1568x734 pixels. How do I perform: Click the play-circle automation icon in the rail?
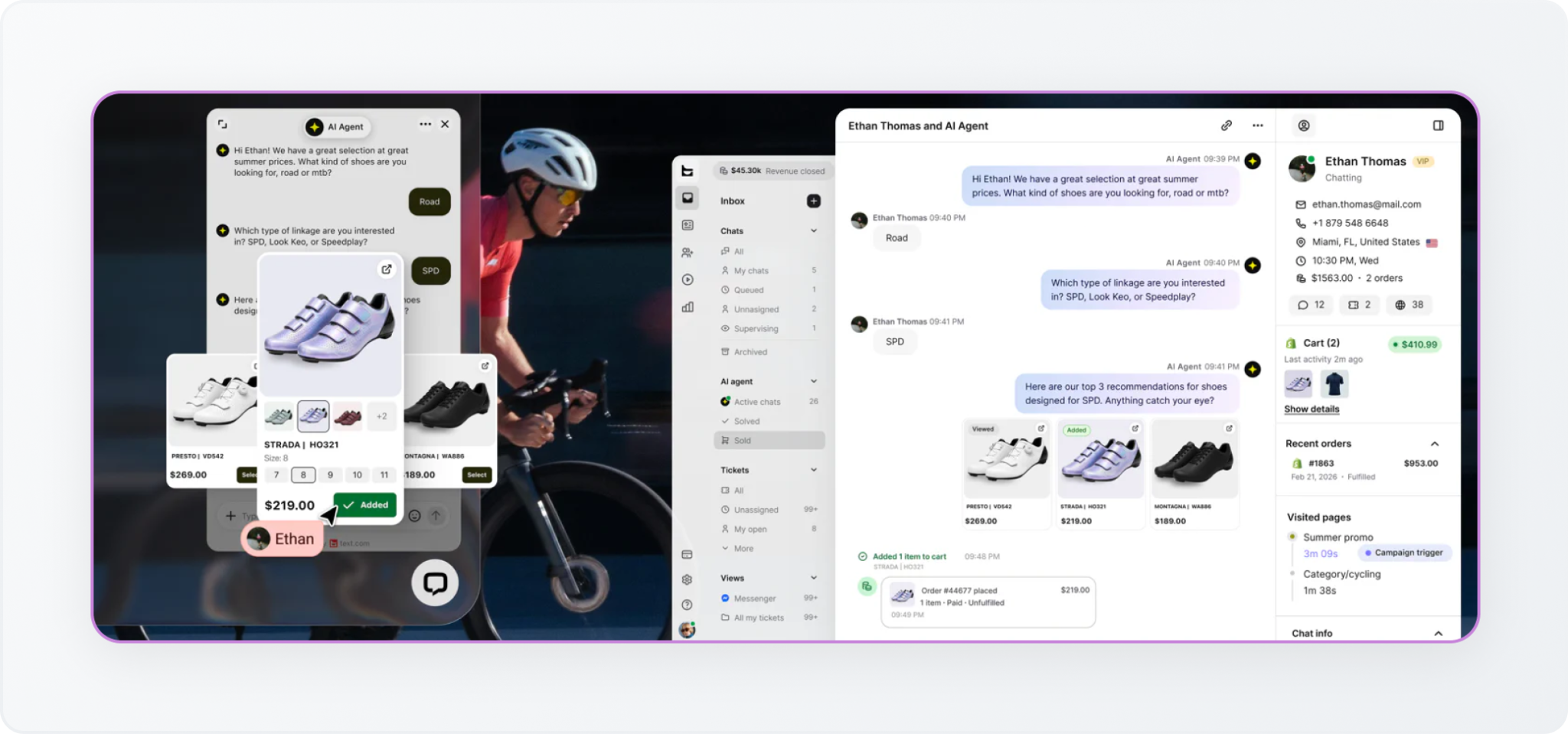[688, 280]
